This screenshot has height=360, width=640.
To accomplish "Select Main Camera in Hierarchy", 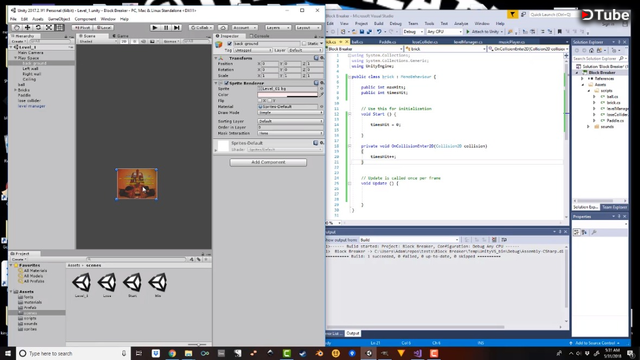I will point(31,53).
